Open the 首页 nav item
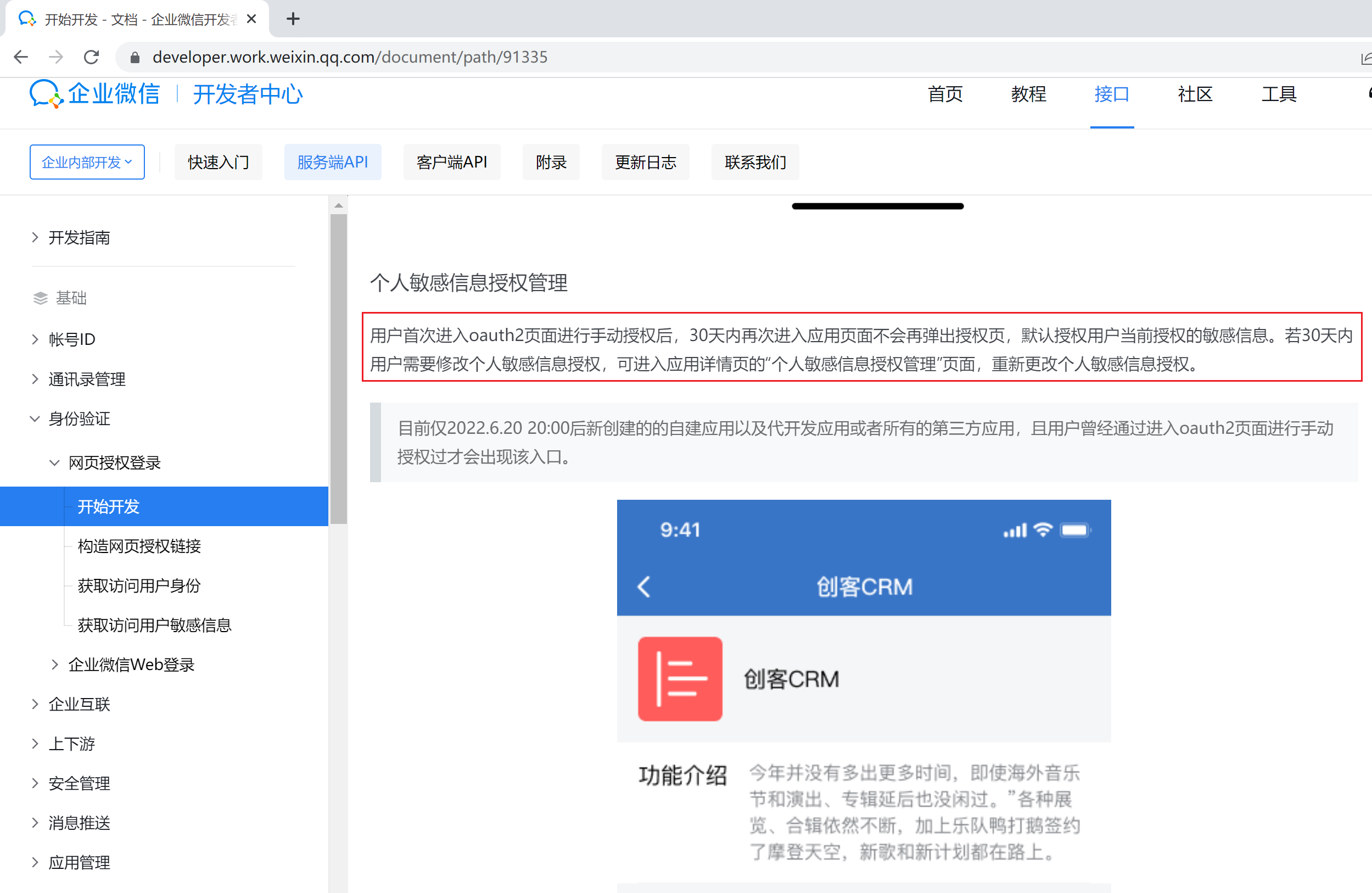The width and height of the screenshot is (1372, 893). (x=945, y=94)
